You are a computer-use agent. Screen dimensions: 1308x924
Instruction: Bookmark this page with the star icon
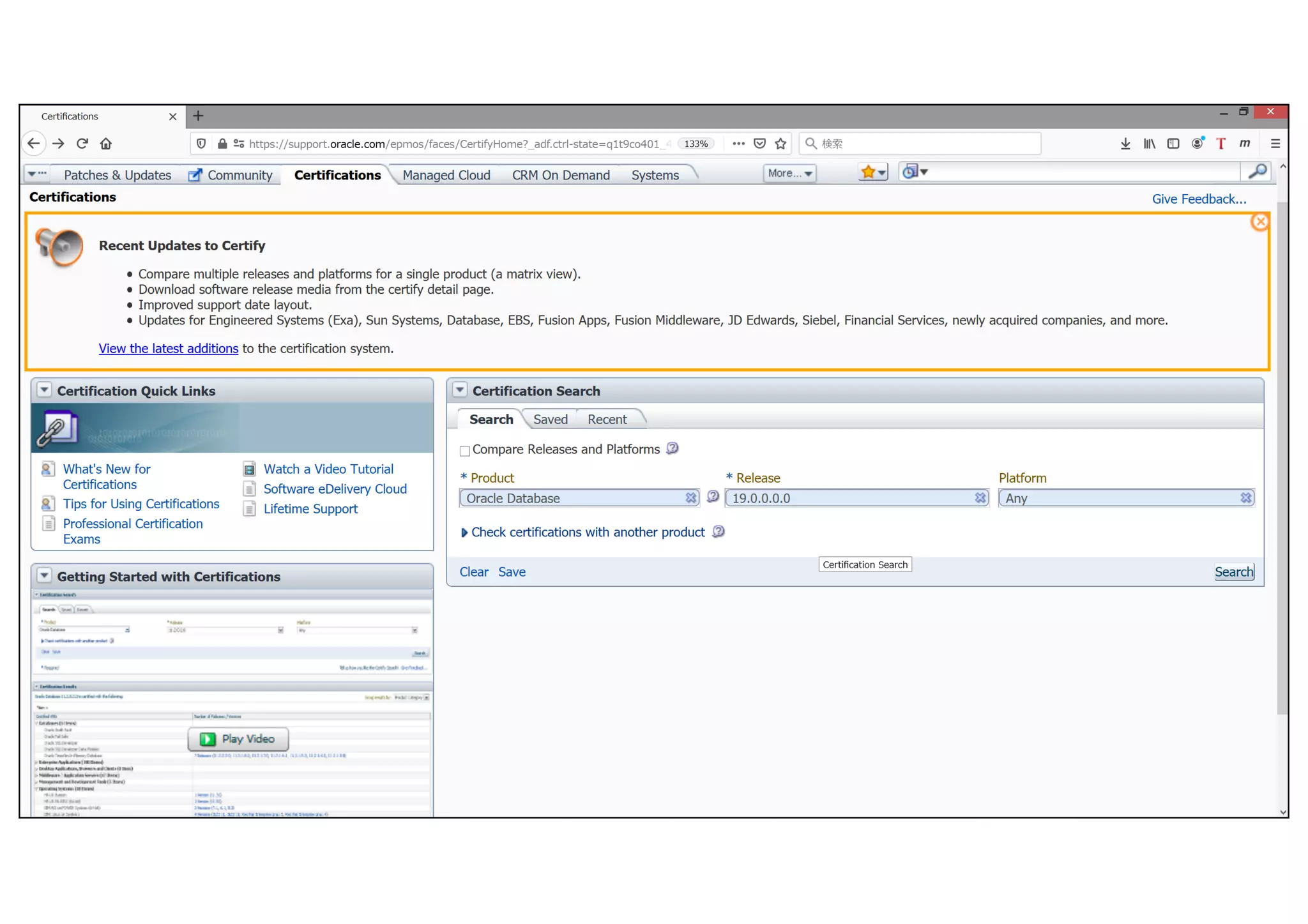[x=780, y=144]
